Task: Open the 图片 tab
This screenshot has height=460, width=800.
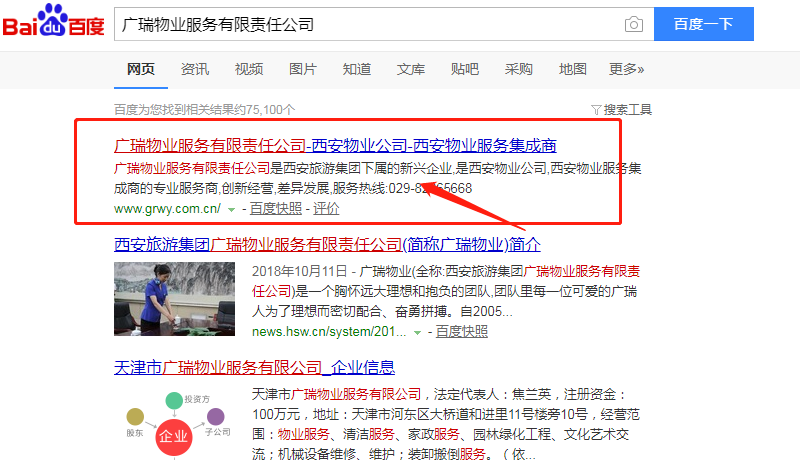Action: (303, 69)
